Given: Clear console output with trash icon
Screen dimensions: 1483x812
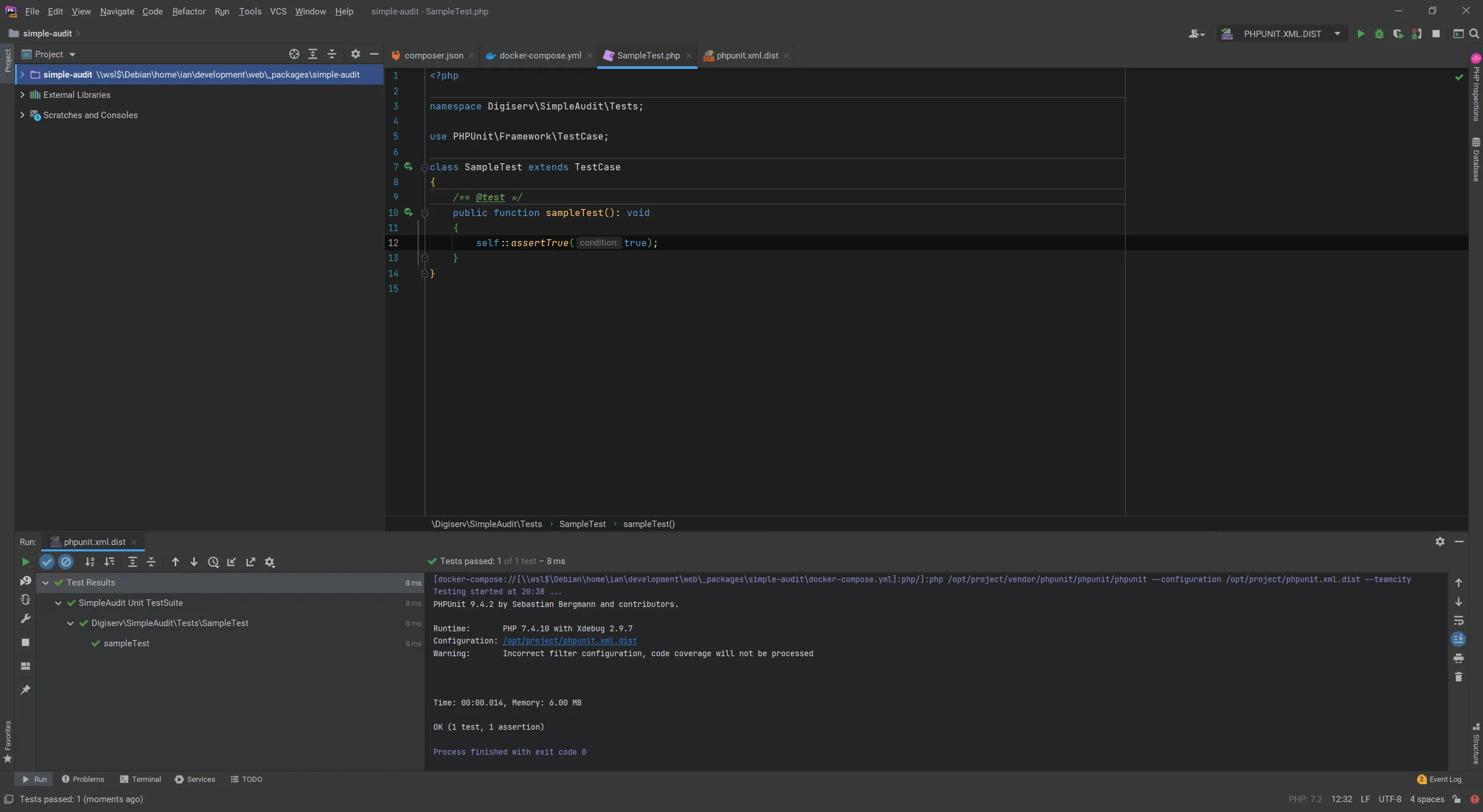Looking at the screenshot, I should pos(1459,677).
